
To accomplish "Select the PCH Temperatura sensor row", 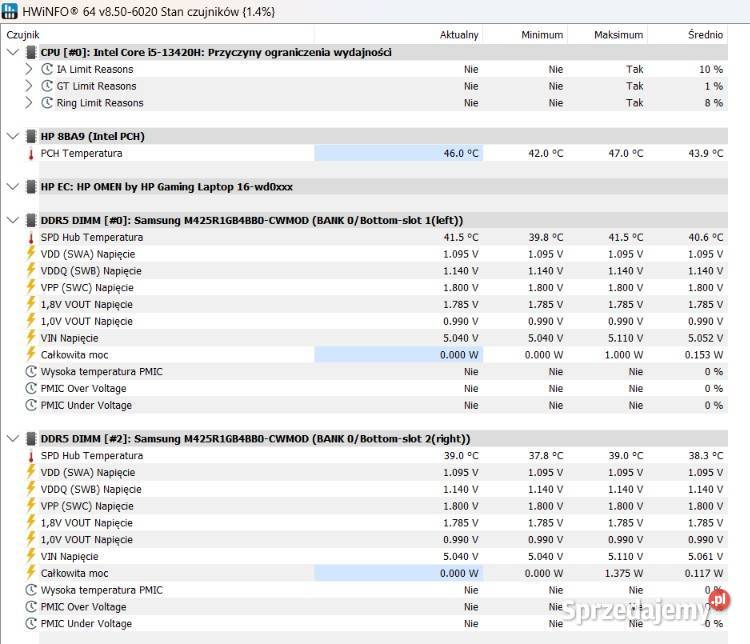I will [x=383, y=153].
